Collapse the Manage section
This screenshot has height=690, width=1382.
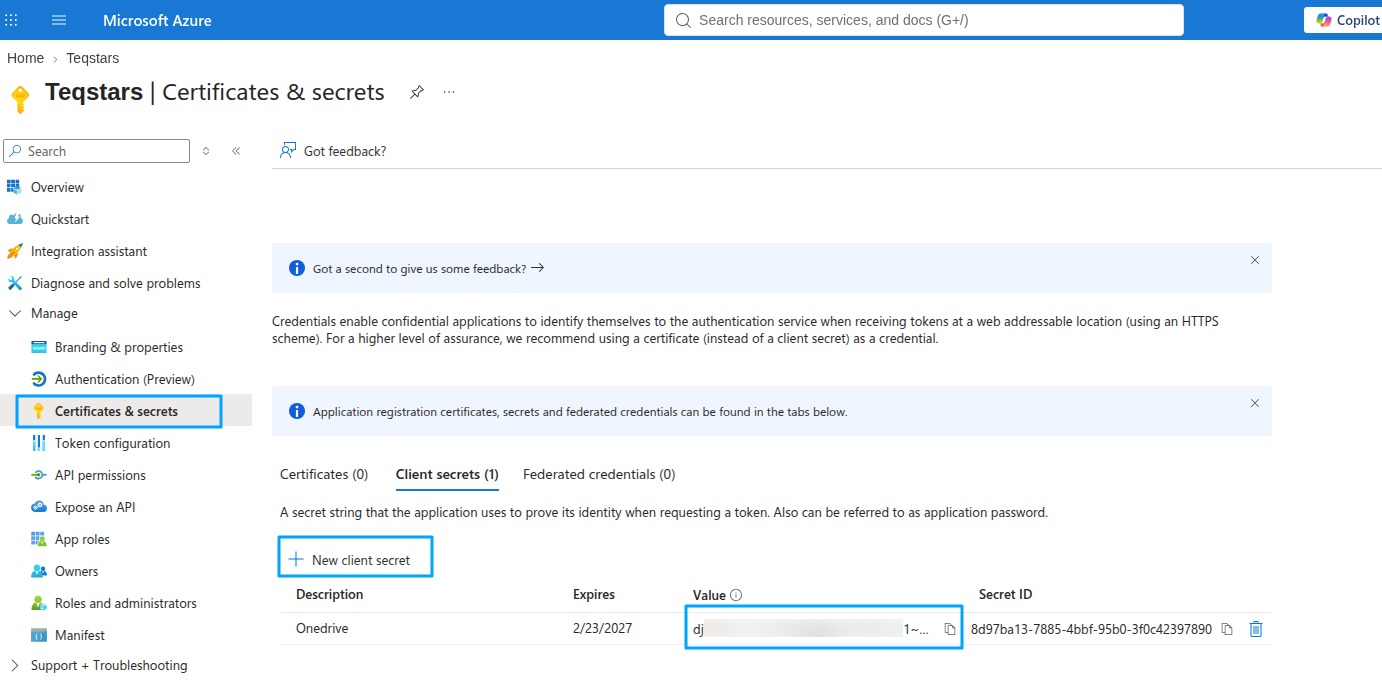(x=54, y=313)
